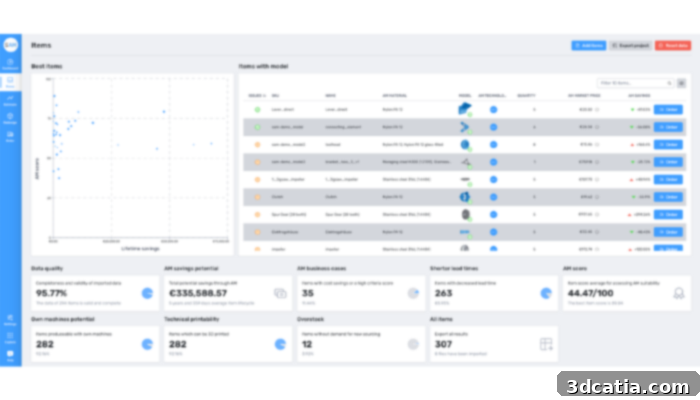Sort by the AM MARKET PRICE column header
Viewport: 700px width, 400px height.
584,96
